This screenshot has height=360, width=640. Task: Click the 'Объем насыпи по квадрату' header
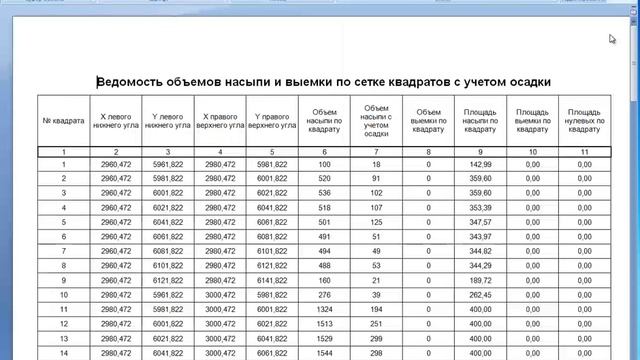click(324, 121)
